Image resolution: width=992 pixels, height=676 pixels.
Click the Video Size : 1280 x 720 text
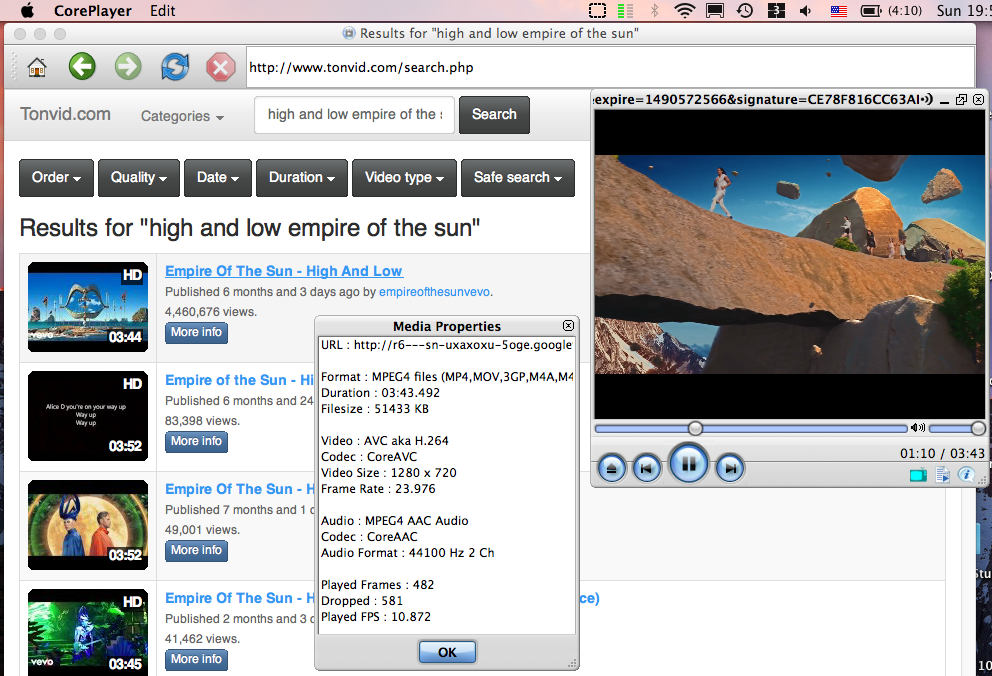[x=388, y=473]
